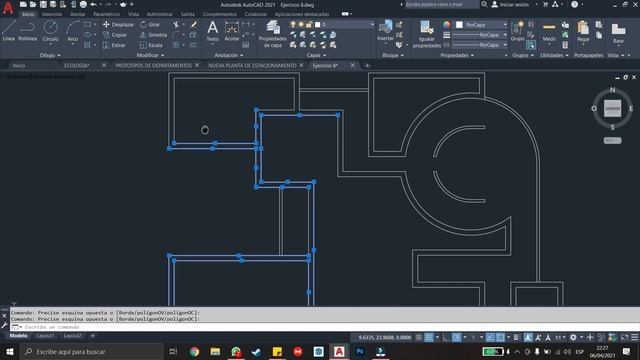Image resolution: width=640 pixels, height=360 pixels.
Task: Expand the Bloque panel
Action: point(393,55)
